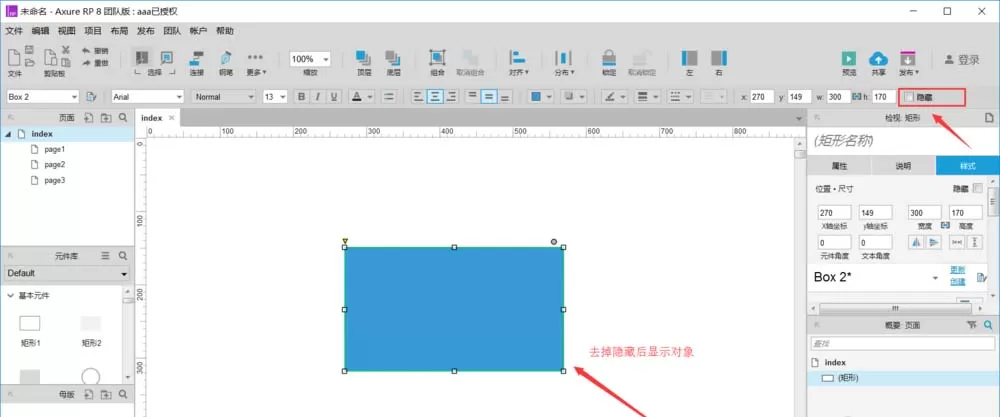The width and height of the screenshot is (1000, 417).
Task: Click the undo arrow icon
Action: pyautogui.click(x=87, y=50)
